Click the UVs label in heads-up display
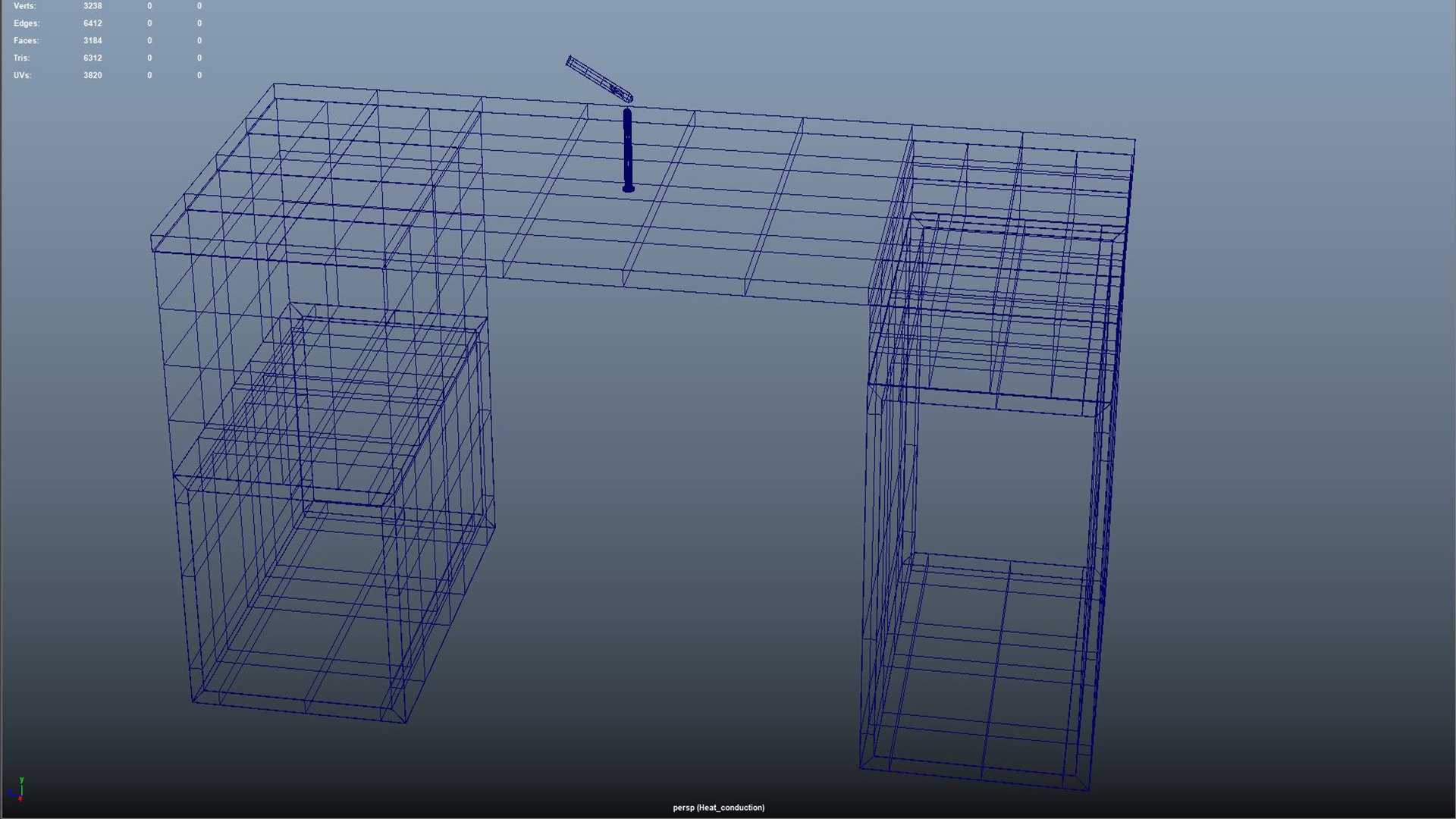1456x819 pixels. tap(22, 76)
